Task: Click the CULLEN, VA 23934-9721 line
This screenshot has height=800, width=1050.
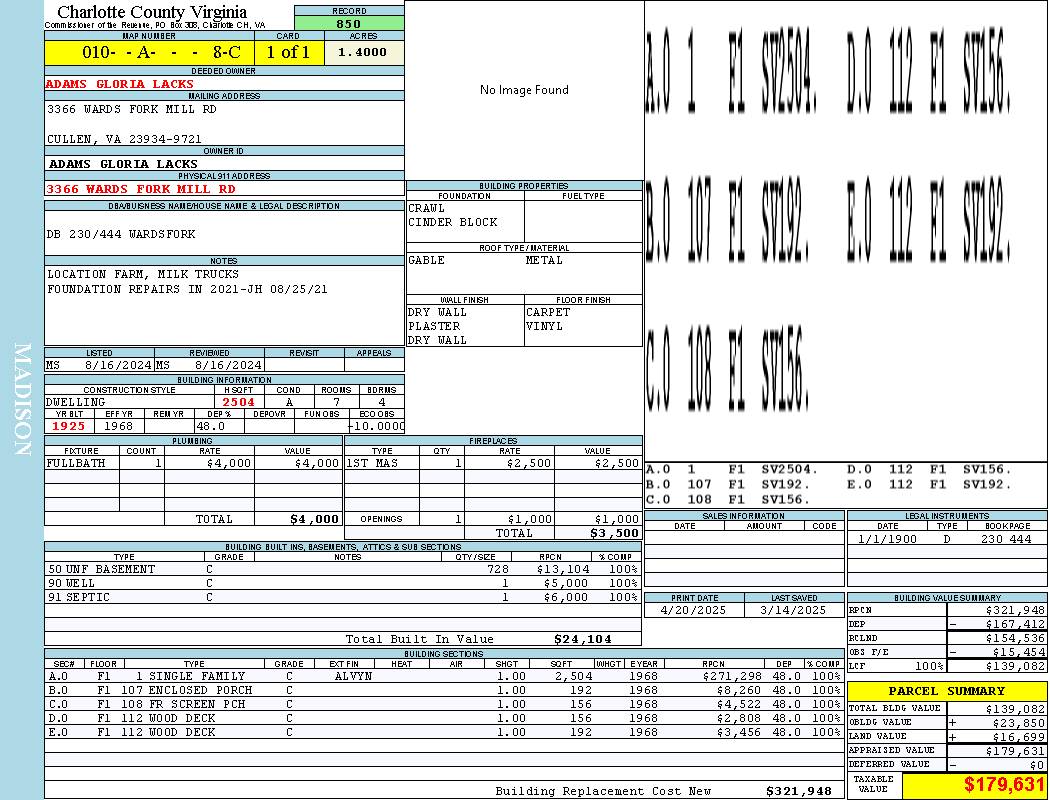Action: pos(124,139)
